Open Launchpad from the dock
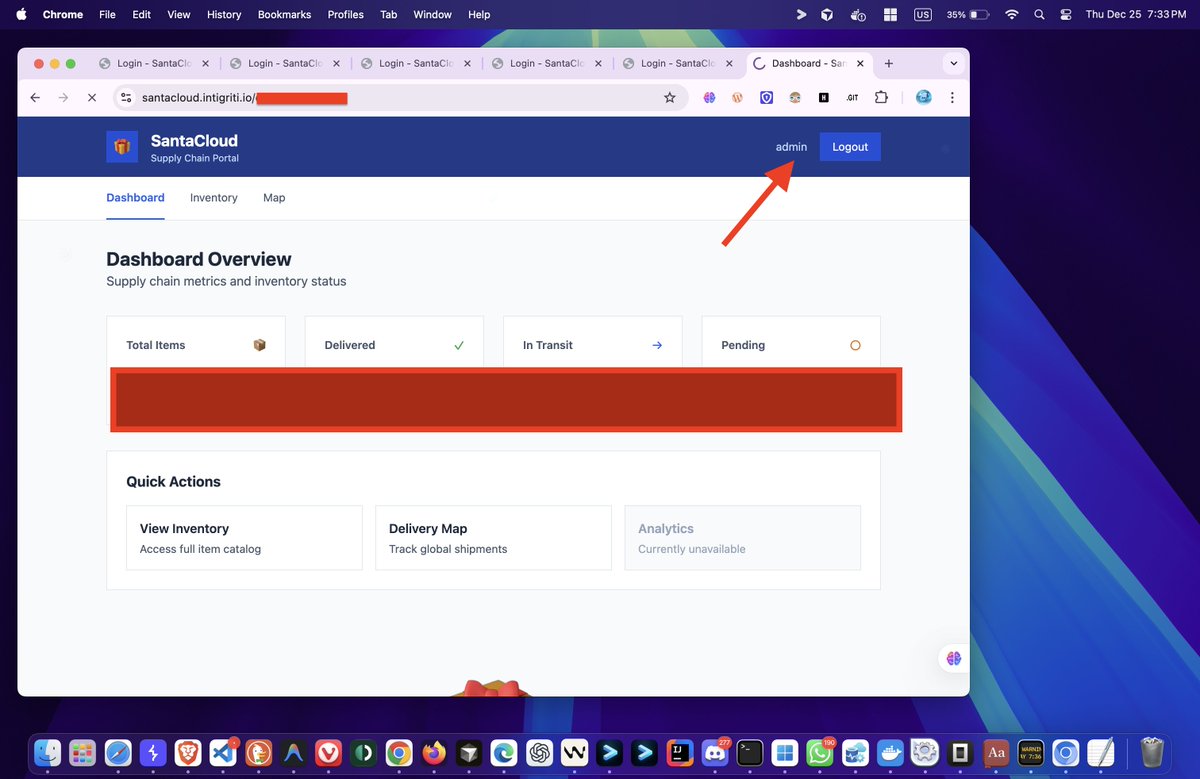Image resolution: width=1200 pixels, height=779 pixels. coord(82,752)
